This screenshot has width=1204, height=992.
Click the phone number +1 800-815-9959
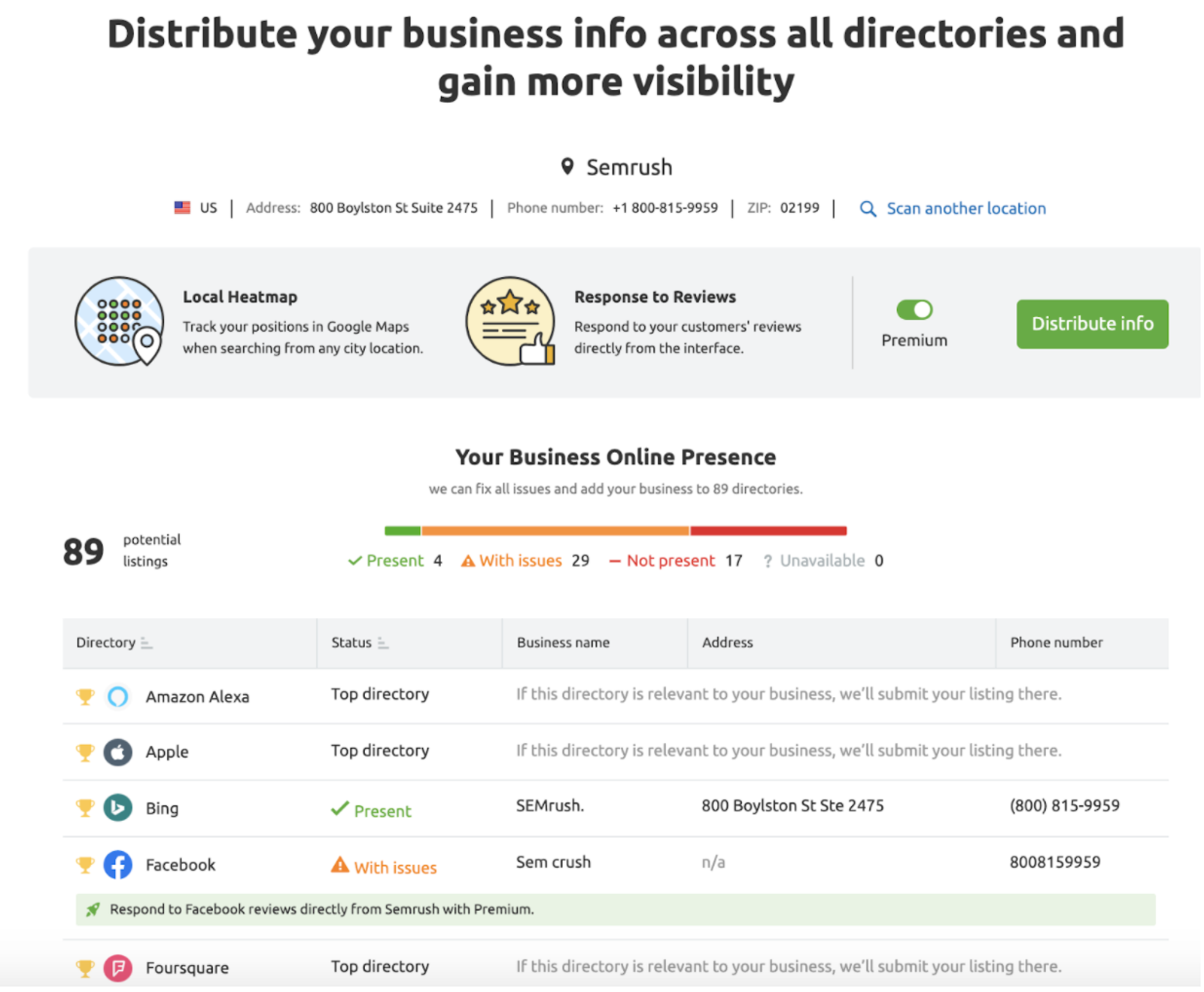click(665, 208)
